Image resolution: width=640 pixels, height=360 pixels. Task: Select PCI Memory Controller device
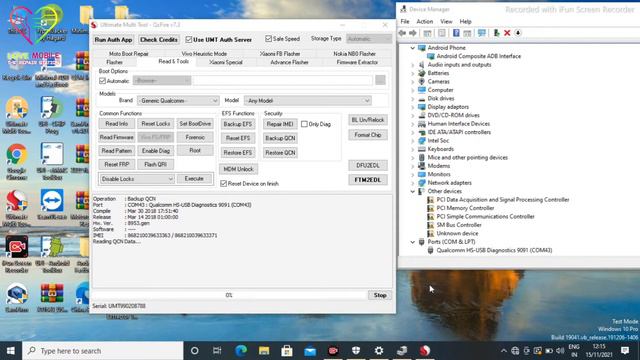coord(465,208)
